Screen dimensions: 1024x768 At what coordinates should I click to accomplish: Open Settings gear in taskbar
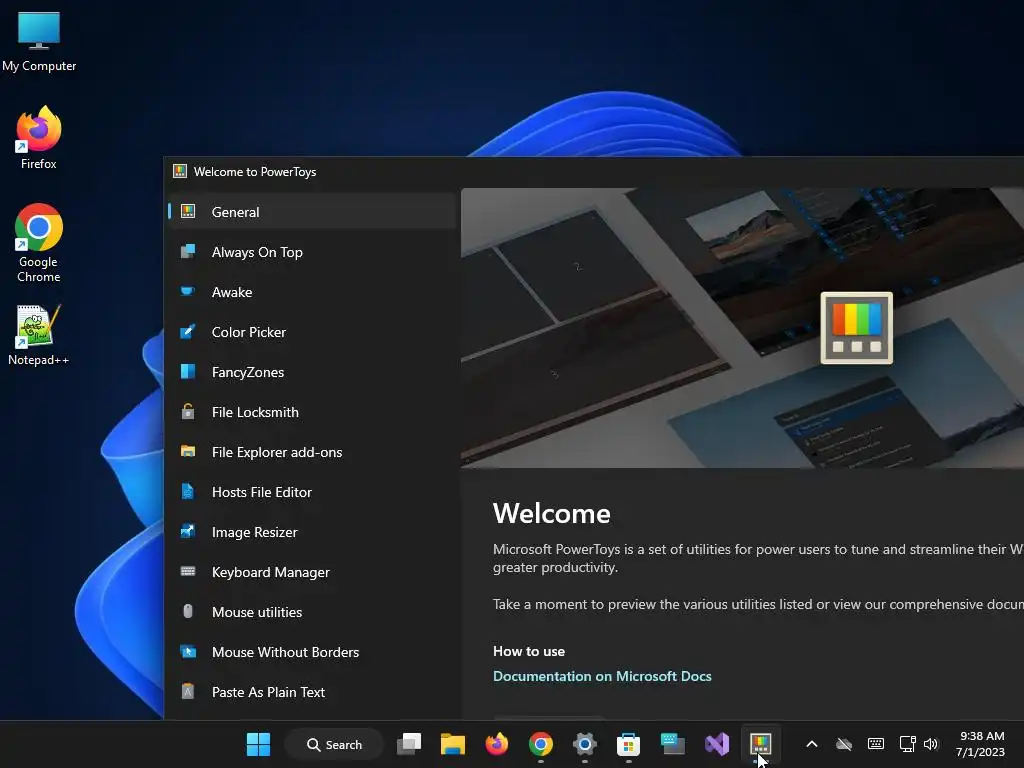[584, 744]
